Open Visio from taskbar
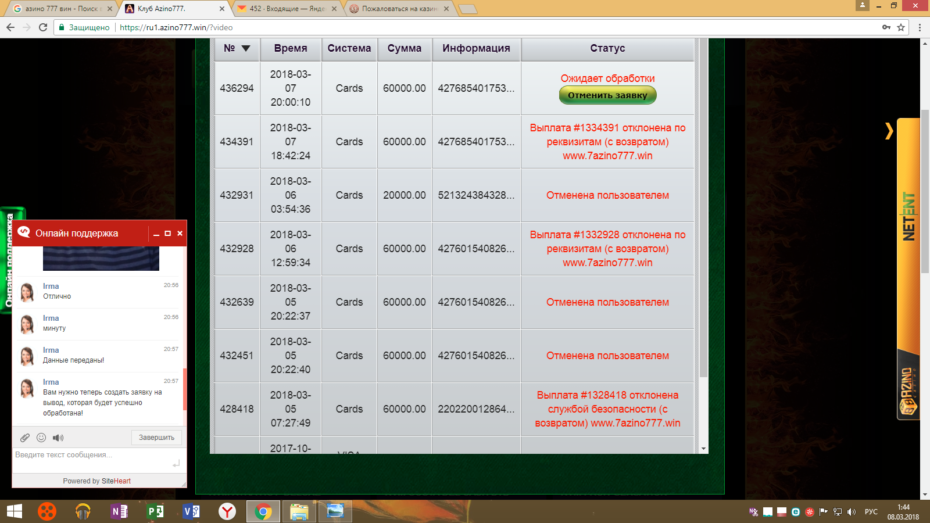Image resolution: width=930 pixels, height=523 pixels. click(x=191, y=511)
